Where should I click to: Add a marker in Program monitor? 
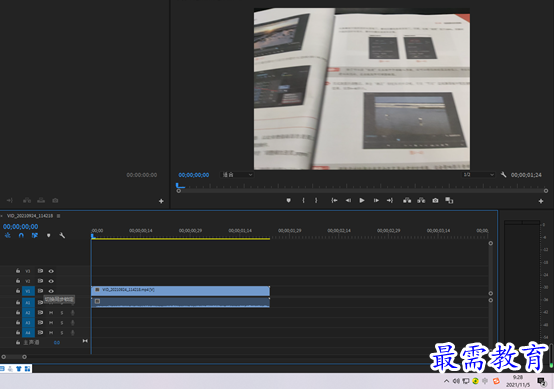289,200
